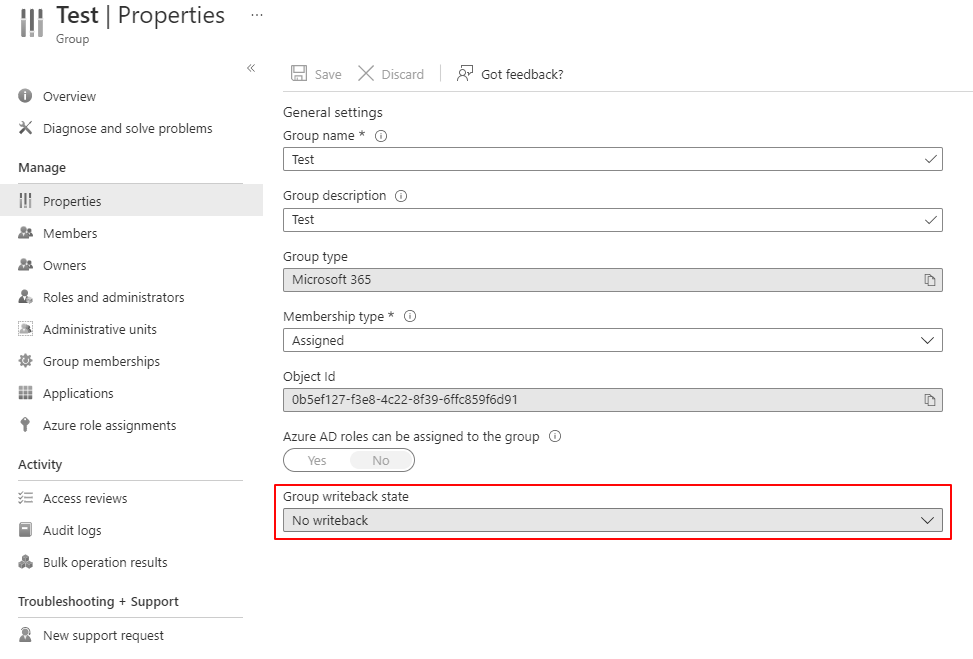
Task: Click the Bulk operation results icon
Action: 25,562
